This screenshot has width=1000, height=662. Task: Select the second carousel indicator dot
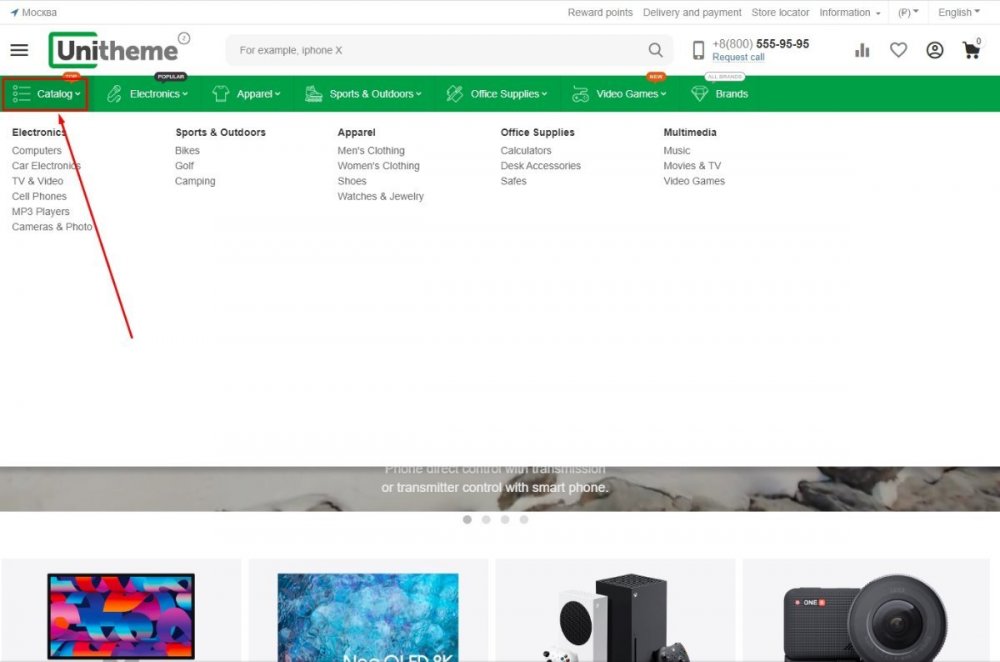pos(486,520)
